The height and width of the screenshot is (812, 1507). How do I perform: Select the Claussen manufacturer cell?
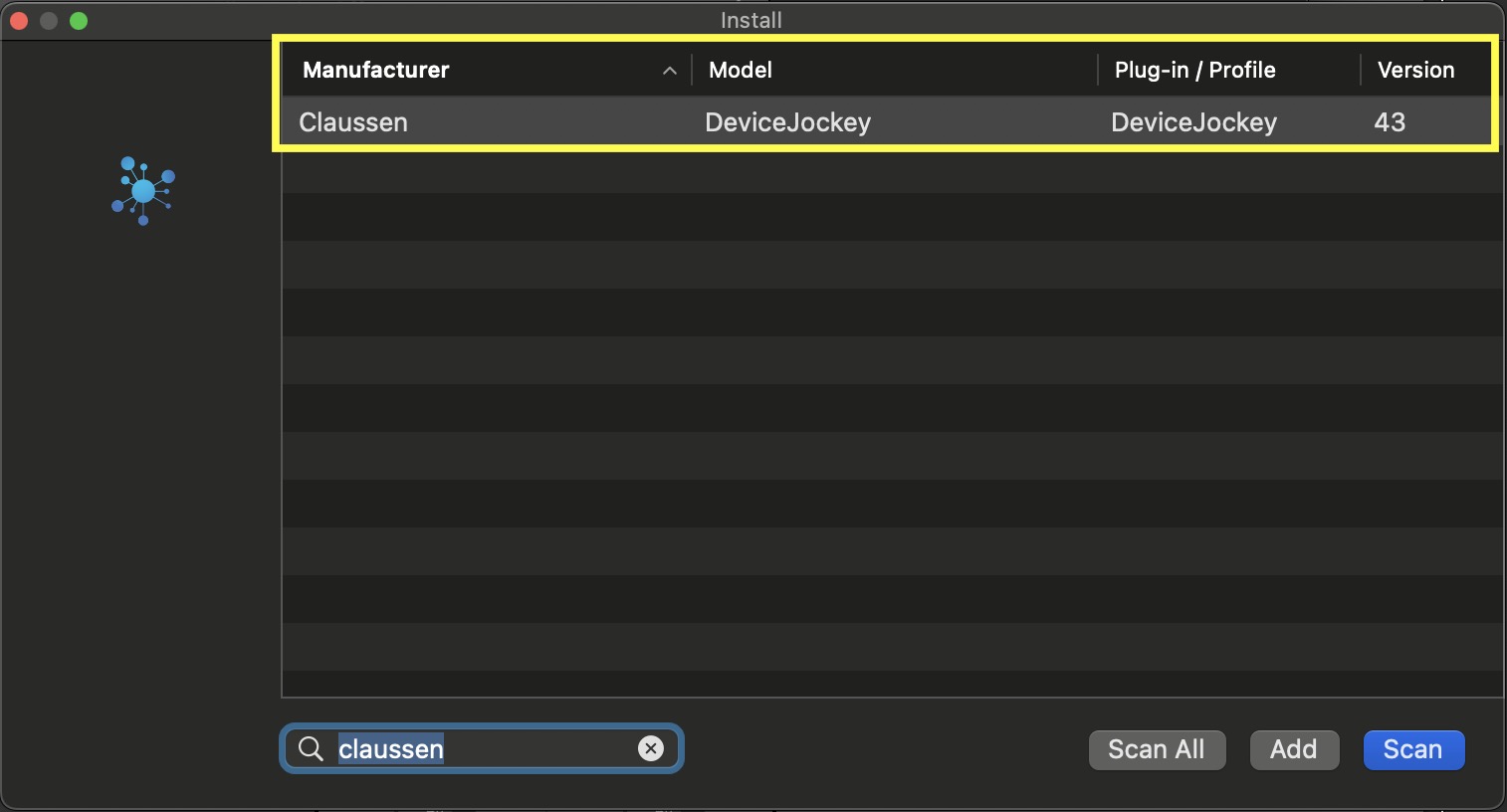(353, 122)
